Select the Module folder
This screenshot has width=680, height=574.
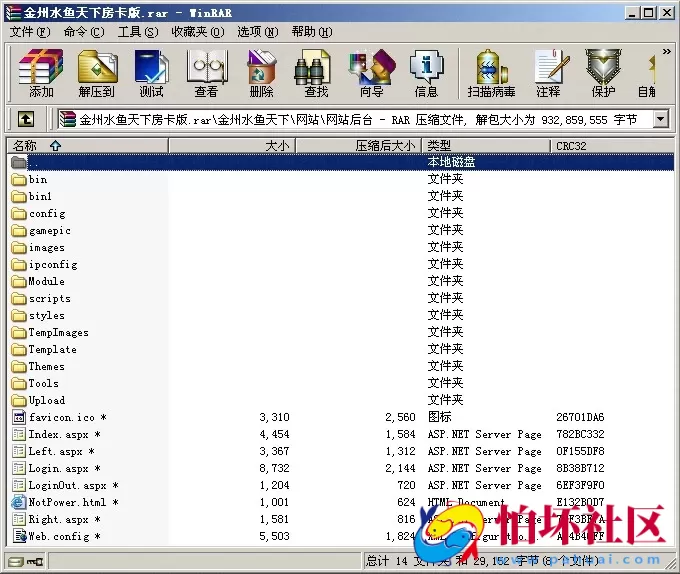point(38,281)
